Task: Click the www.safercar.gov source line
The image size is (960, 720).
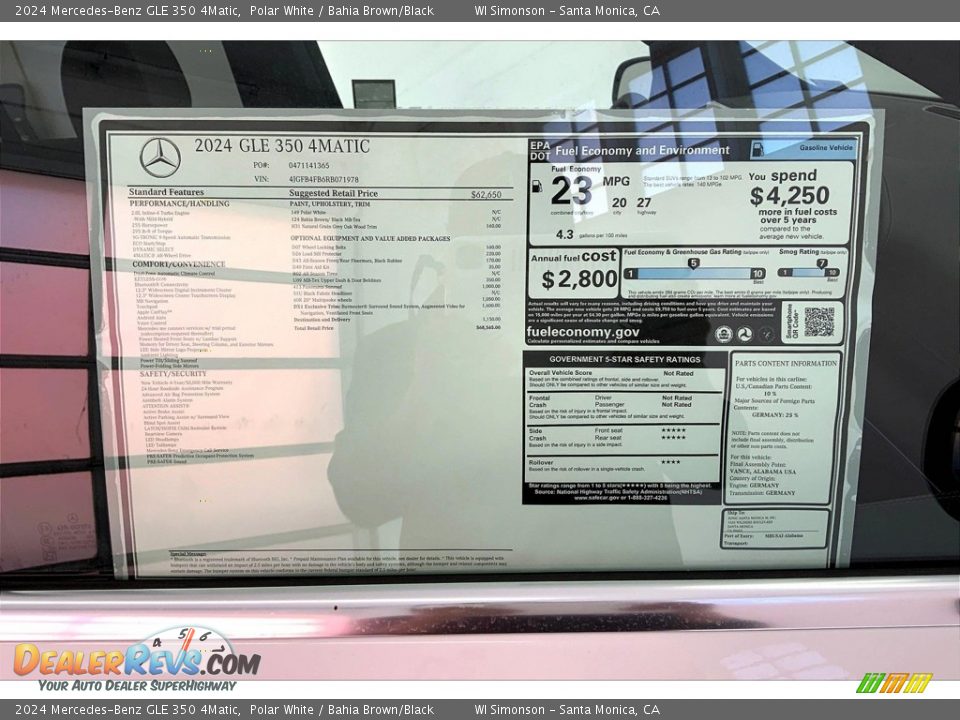Action: pyautogui.click(x=620, y=498)
